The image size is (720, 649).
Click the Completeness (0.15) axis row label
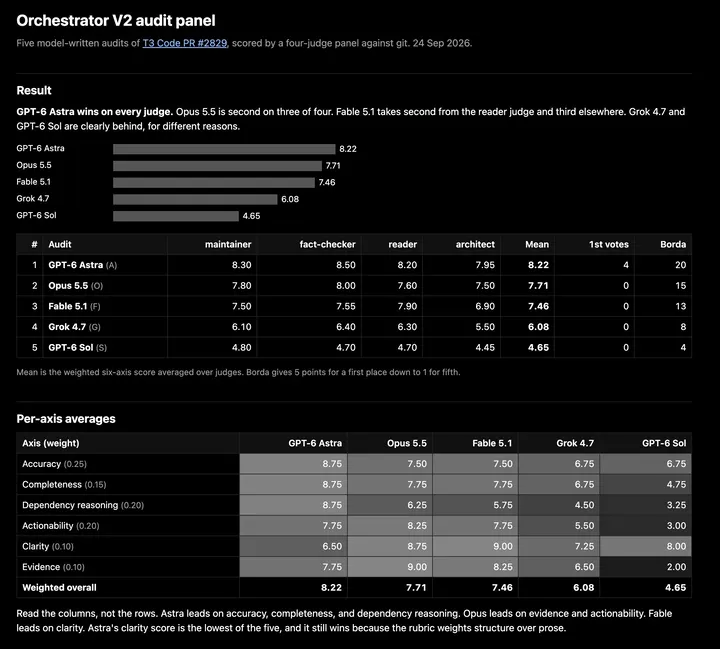[x=64, y=485]
